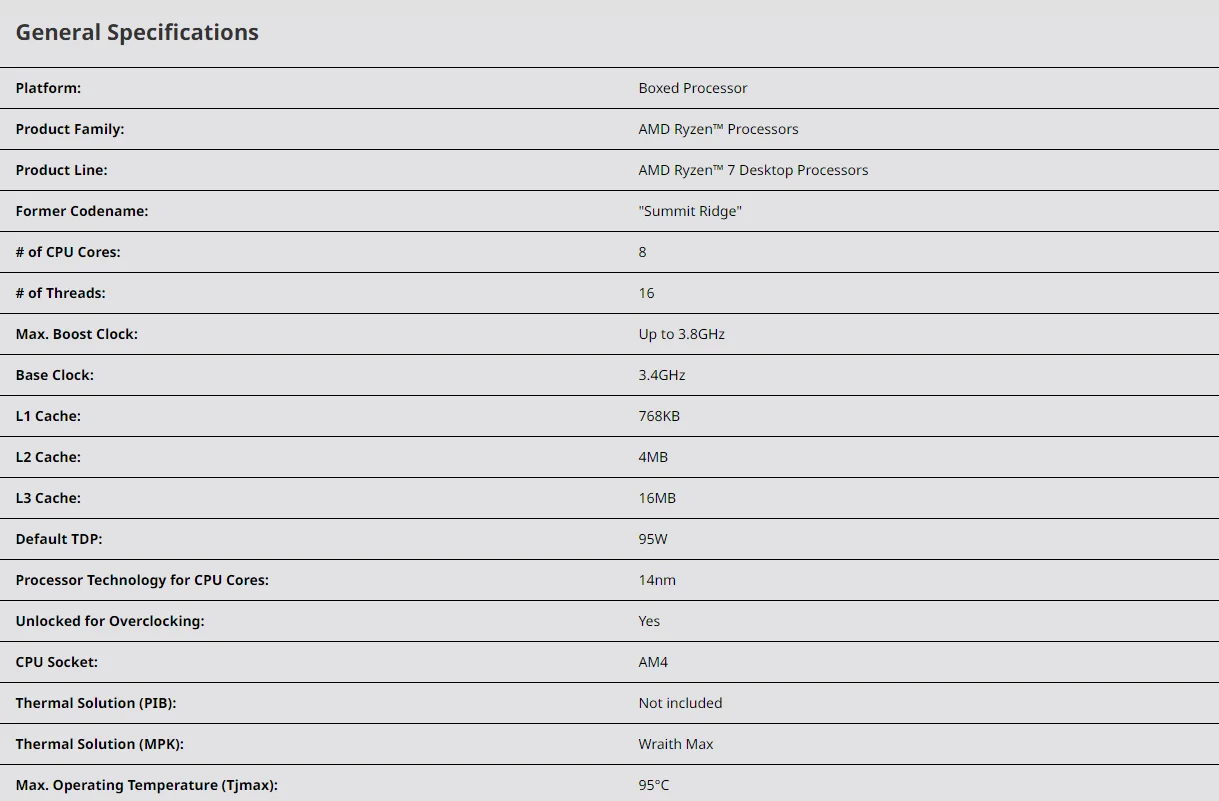Click the General Specifications heading
The width and height of the screenshot is (1219, 801).
click(x=137, y=33)
